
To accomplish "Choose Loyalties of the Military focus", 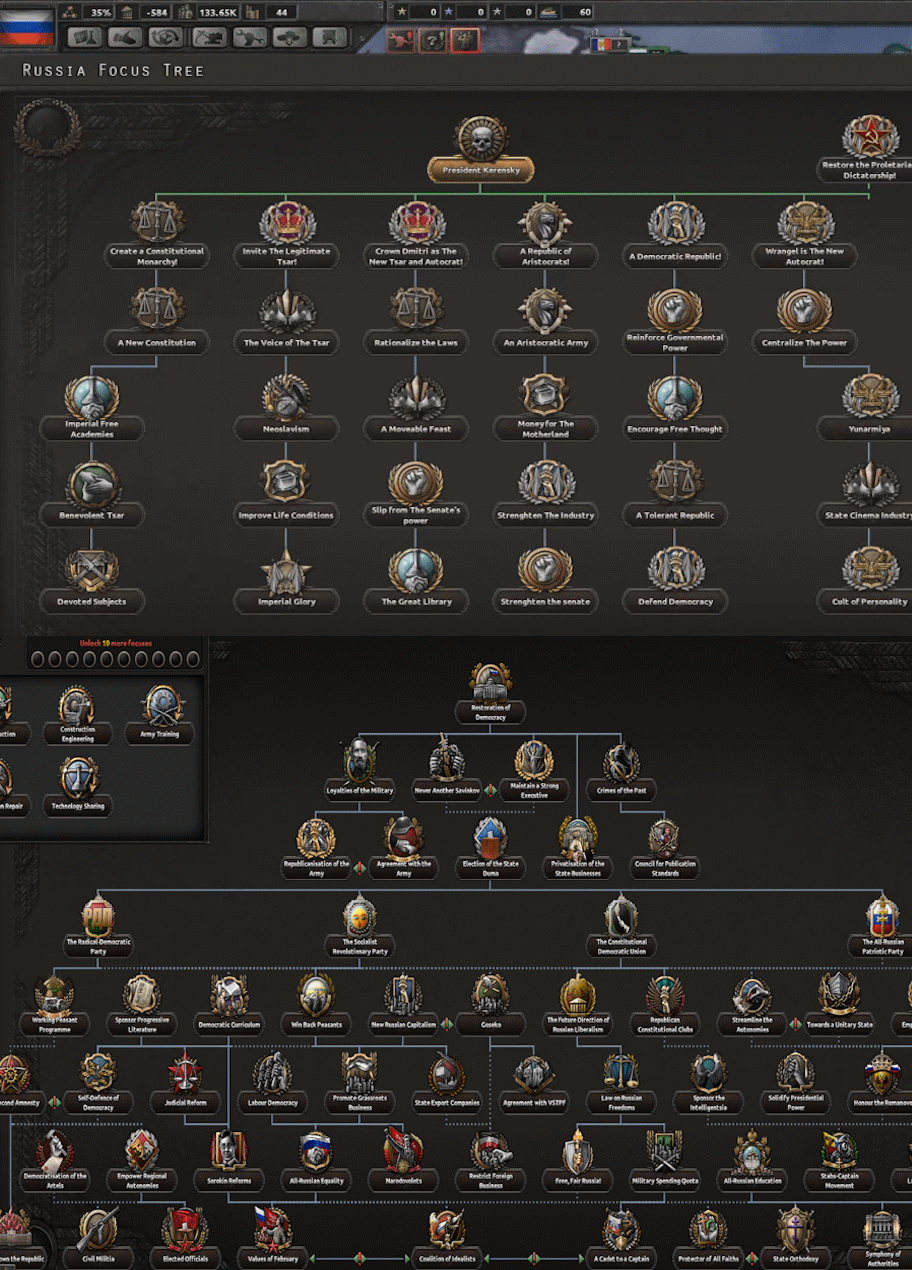I will [360, 768].
